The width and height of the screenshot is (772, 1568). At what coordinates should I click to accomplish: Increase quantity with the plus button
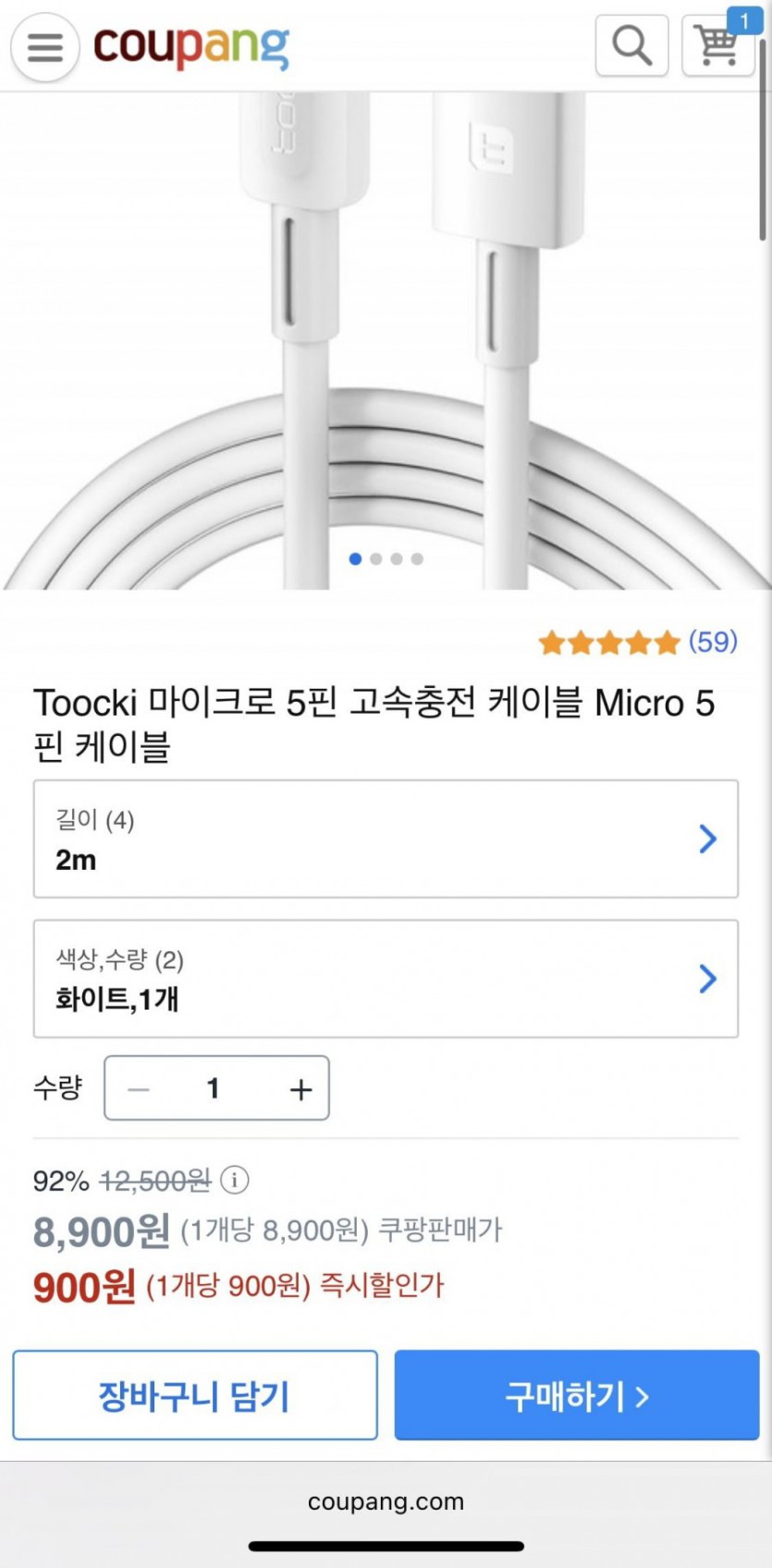click(x=300, y=1089)
